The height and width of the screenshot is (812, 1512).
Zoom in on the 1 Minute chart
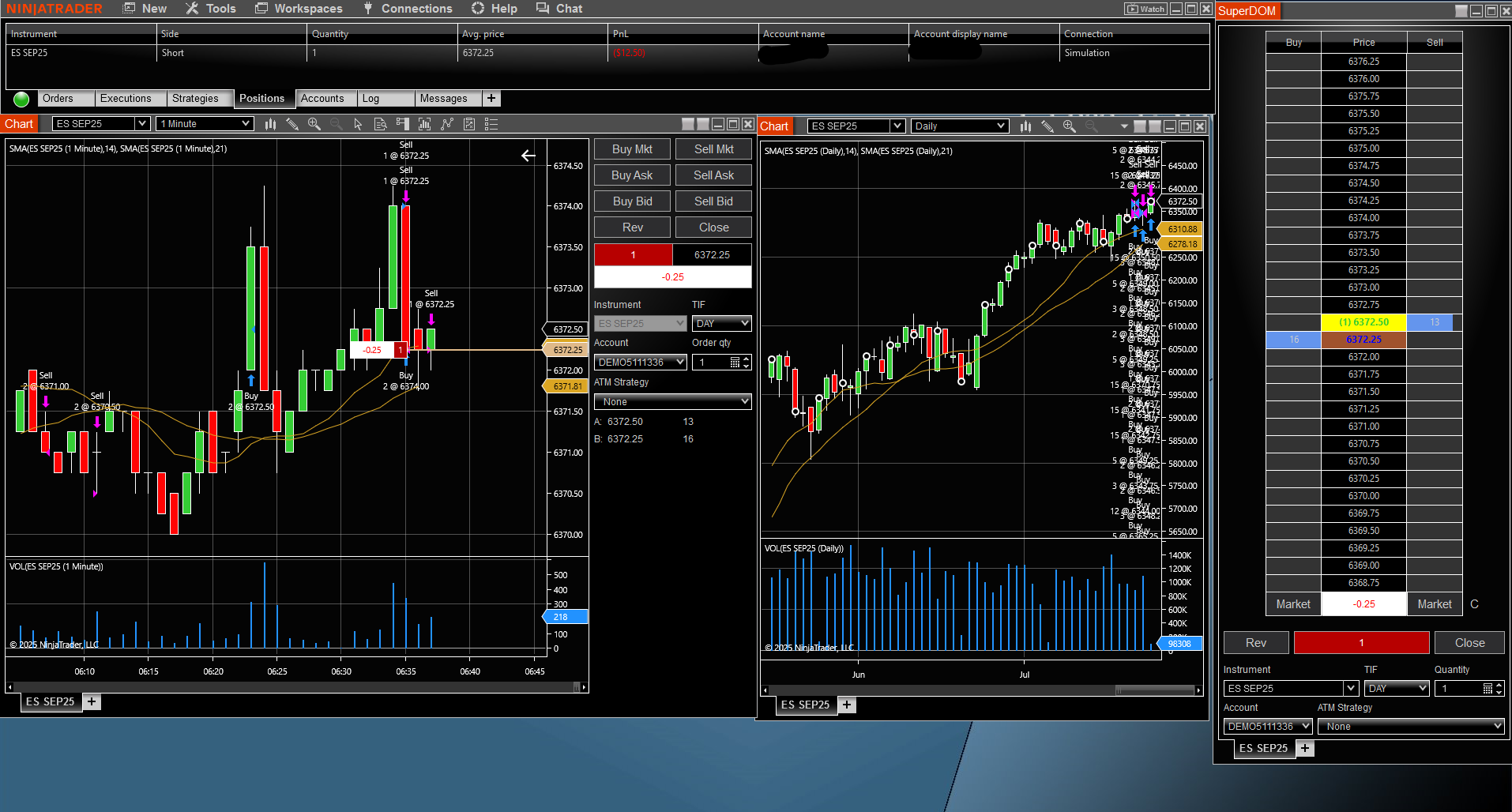tap(314, 124)
